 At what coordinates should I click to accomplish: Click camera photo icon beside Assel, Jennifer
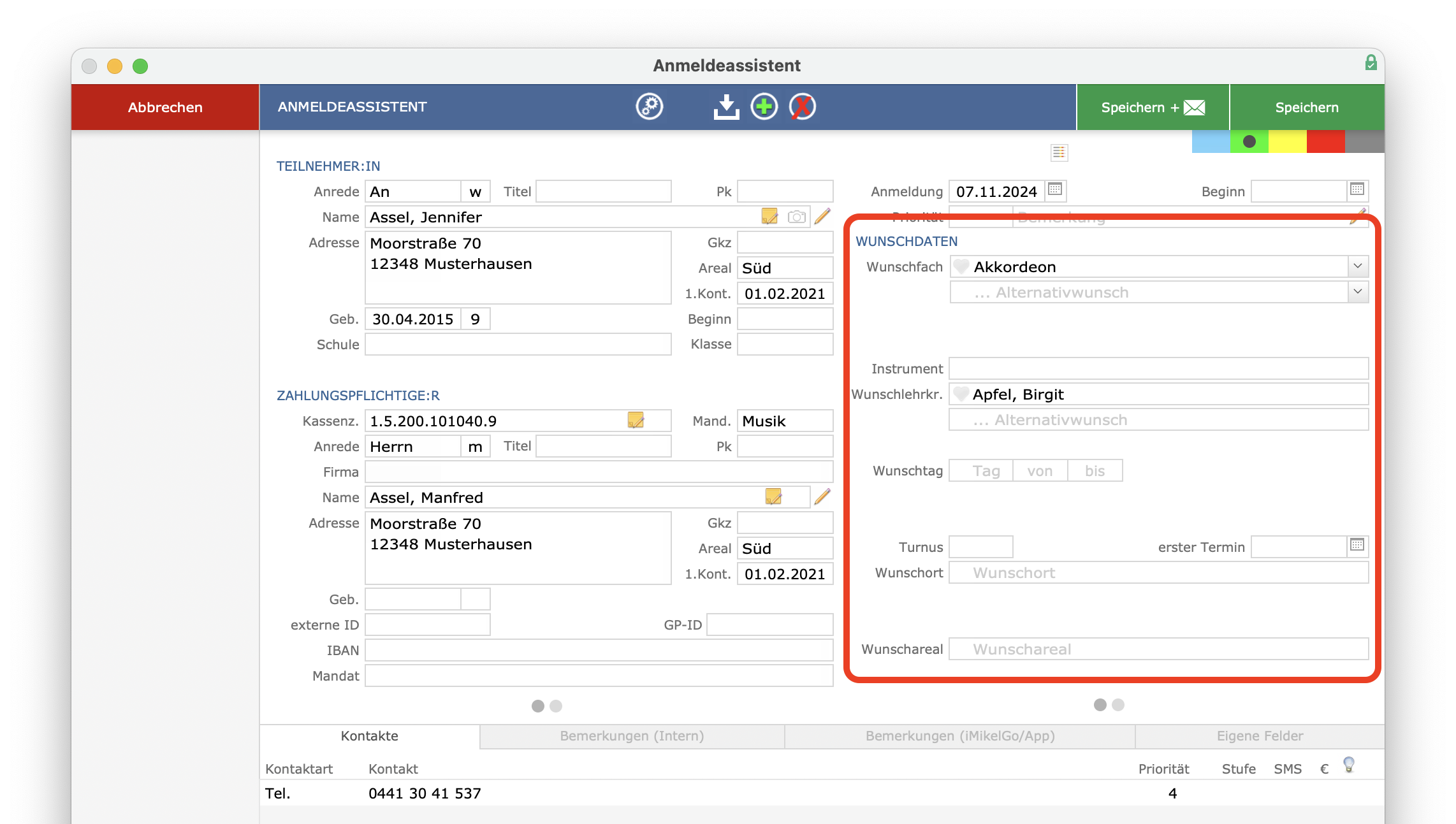click(796, 217)
